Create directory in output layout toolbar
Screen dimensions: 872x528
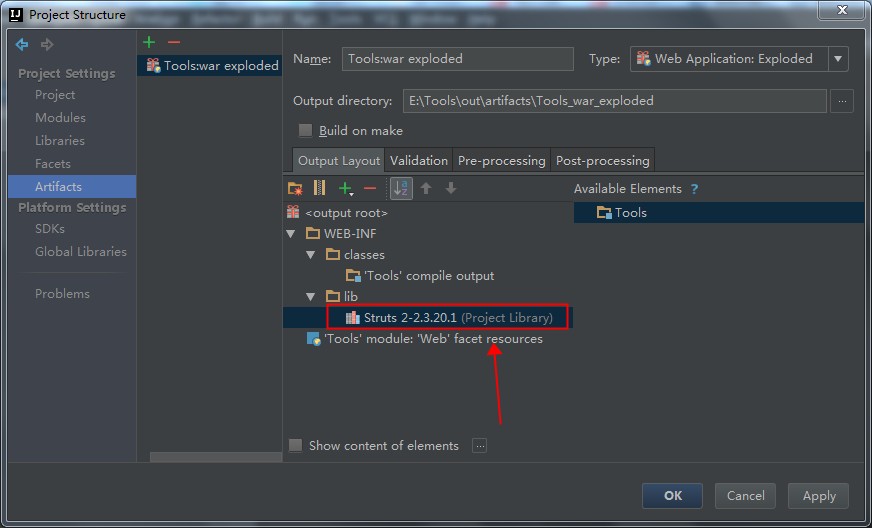point(295,189)
